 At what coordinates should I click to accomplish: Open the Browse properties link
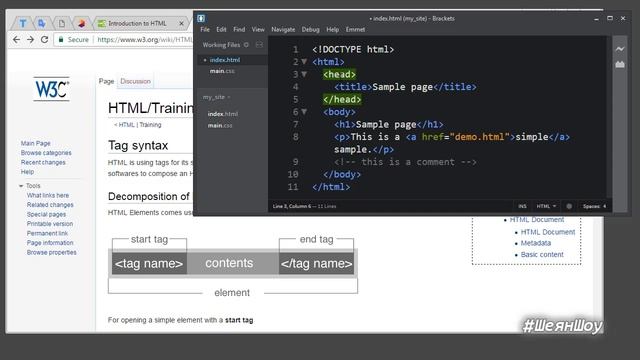pos(51,252)
